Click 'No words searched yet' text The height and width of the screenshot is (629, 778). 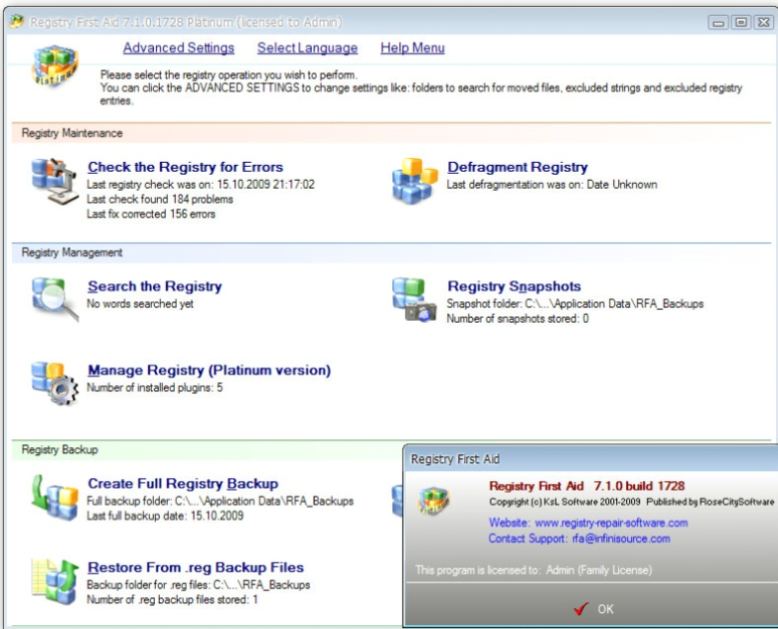140,304
